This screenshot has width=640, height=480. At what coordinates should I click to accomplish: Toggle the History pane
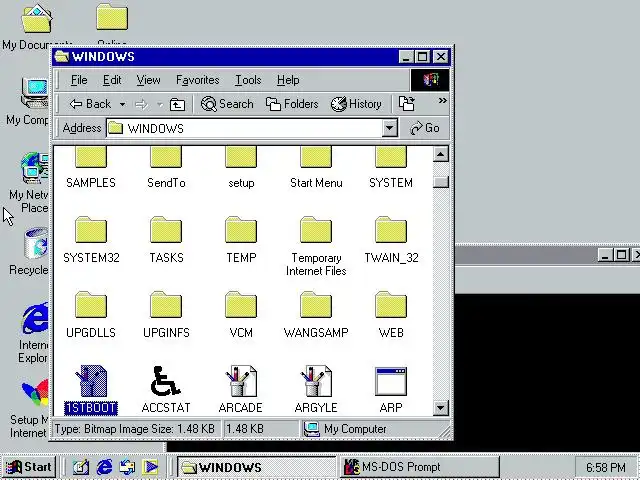pyautogui.click(x=356, y=104)
